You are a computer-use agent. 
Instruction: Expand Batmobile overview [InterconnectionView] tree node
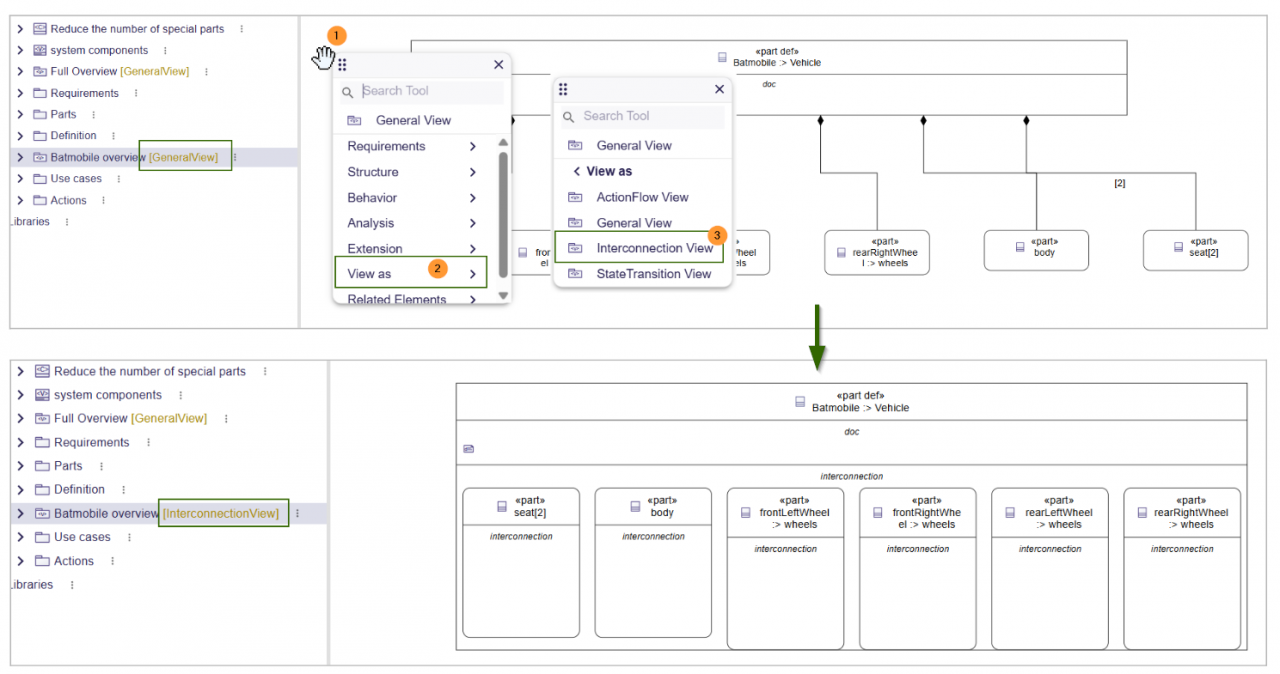coord(20,514)
